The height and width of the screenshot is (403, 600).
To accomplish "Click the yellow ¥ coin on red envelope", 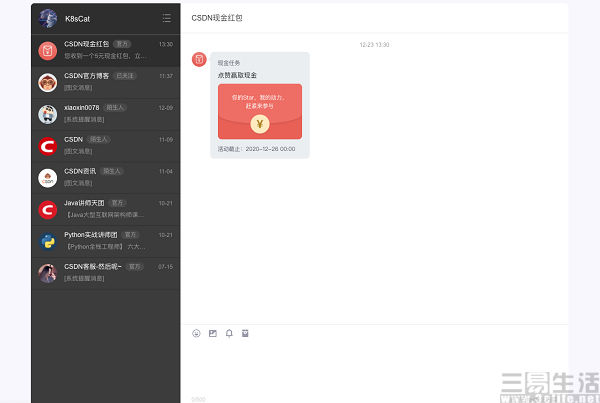I will click(x=260, y=124).
